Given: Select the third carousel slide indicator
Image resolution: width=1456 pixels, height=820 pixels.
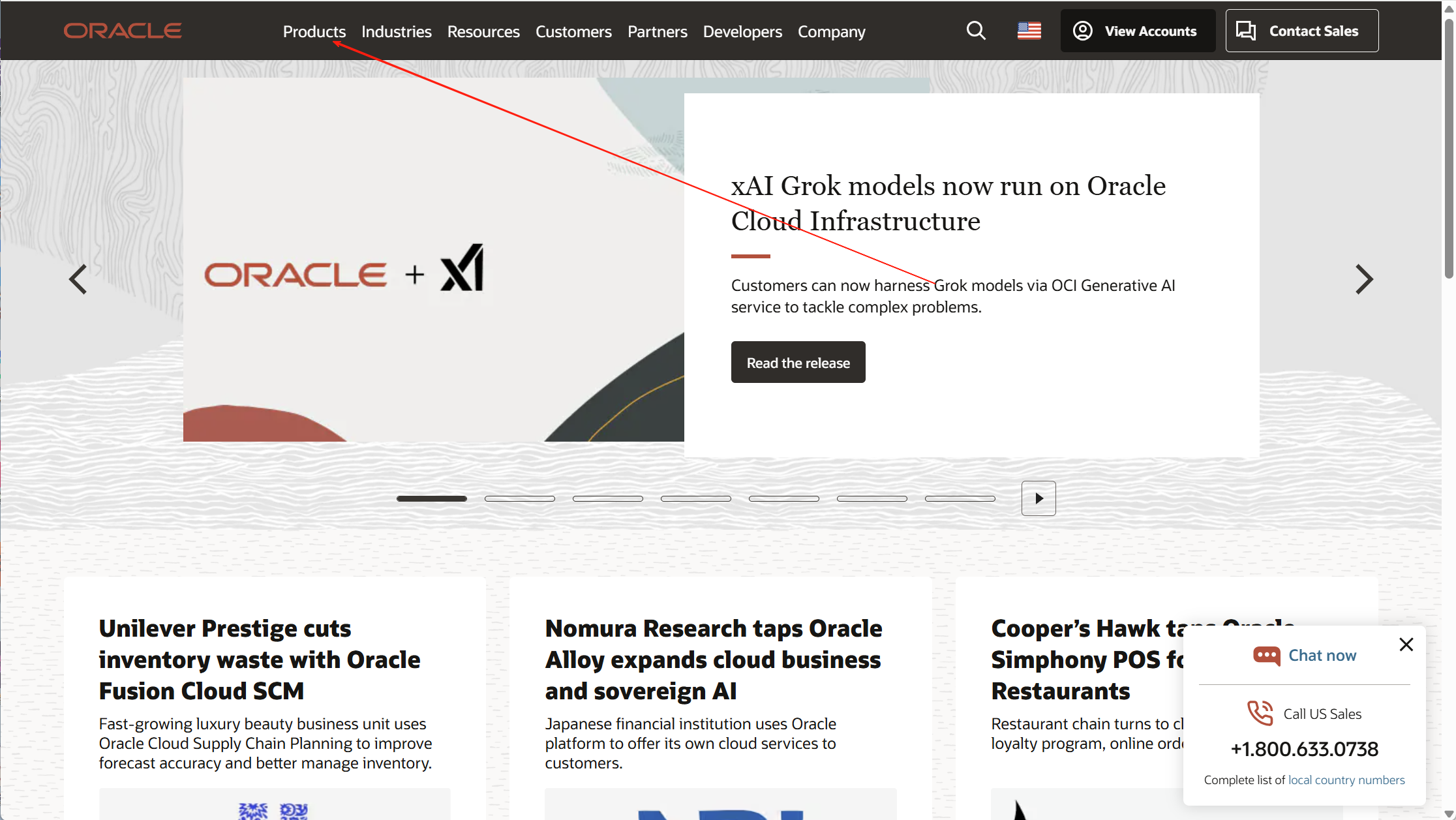Looking at the screenshot, I should 608,498.
